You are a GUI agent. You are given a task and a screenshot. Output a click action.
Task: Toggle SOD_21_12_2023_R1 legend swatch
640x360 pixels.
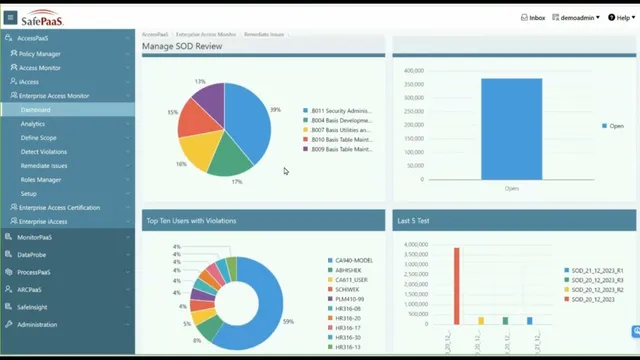click(567, 270)
